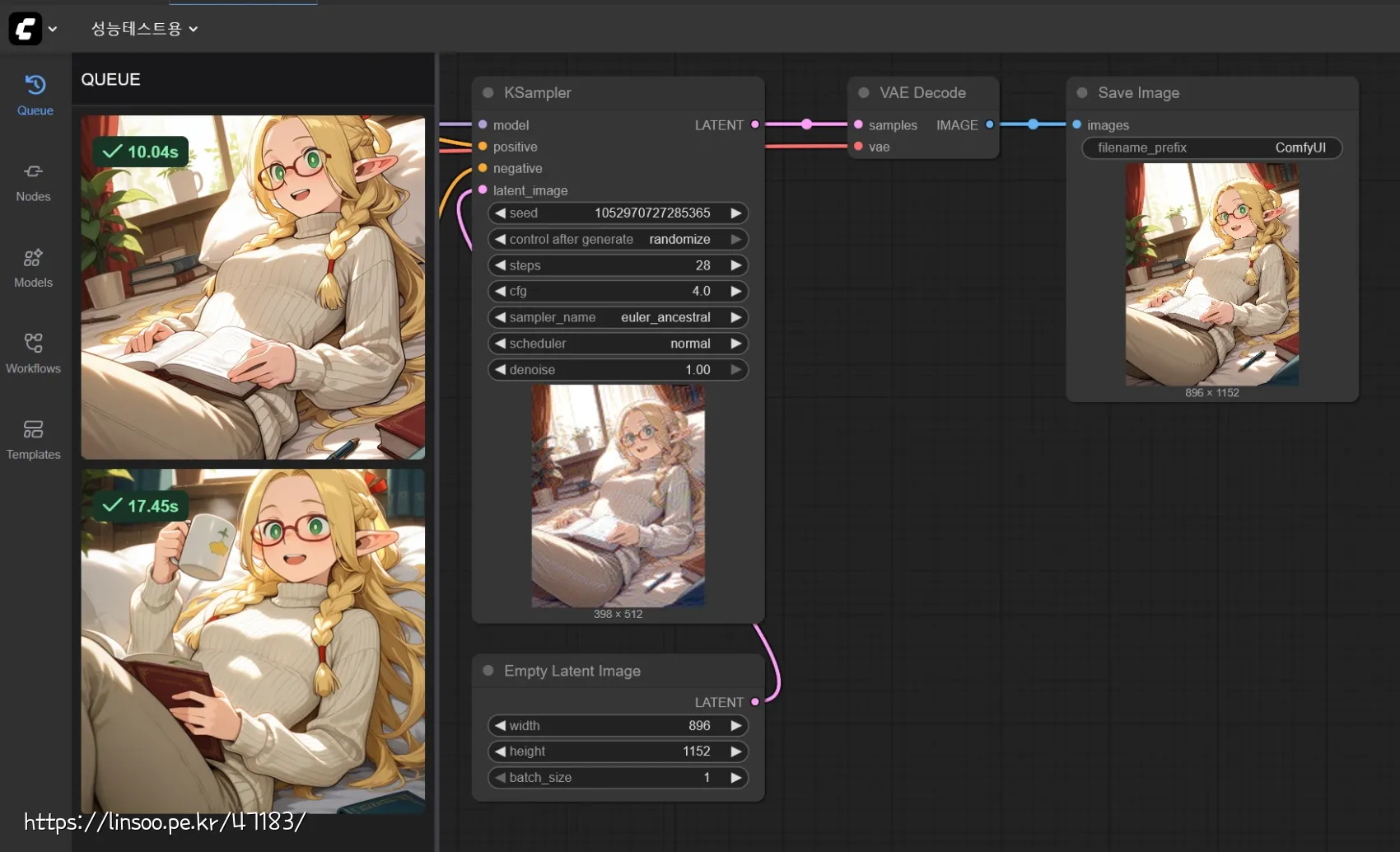Click the KSampler model input socket
1400x852 pixels.
tap(483, 124)
